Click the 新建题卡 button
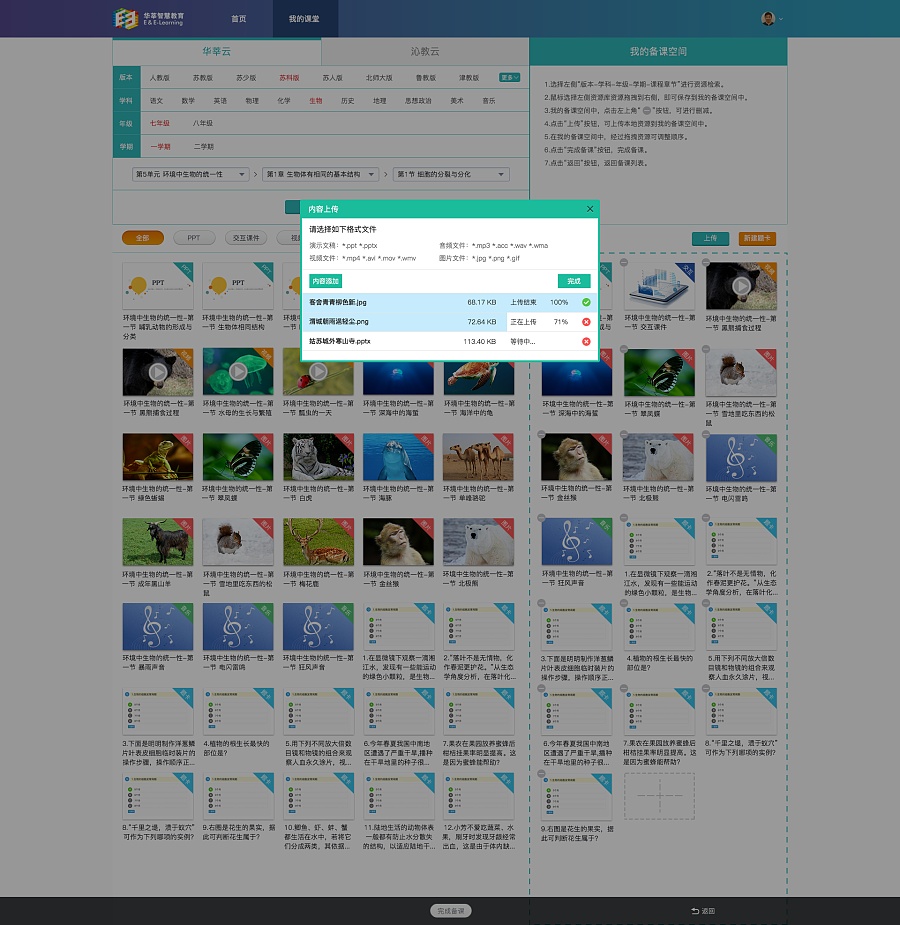 [757, 238]
